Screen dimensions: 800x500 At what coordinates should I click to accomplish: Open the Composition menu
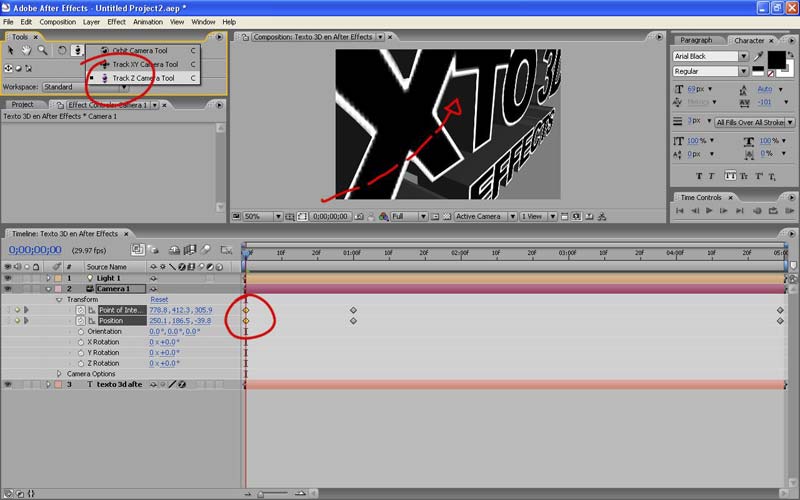57,22
